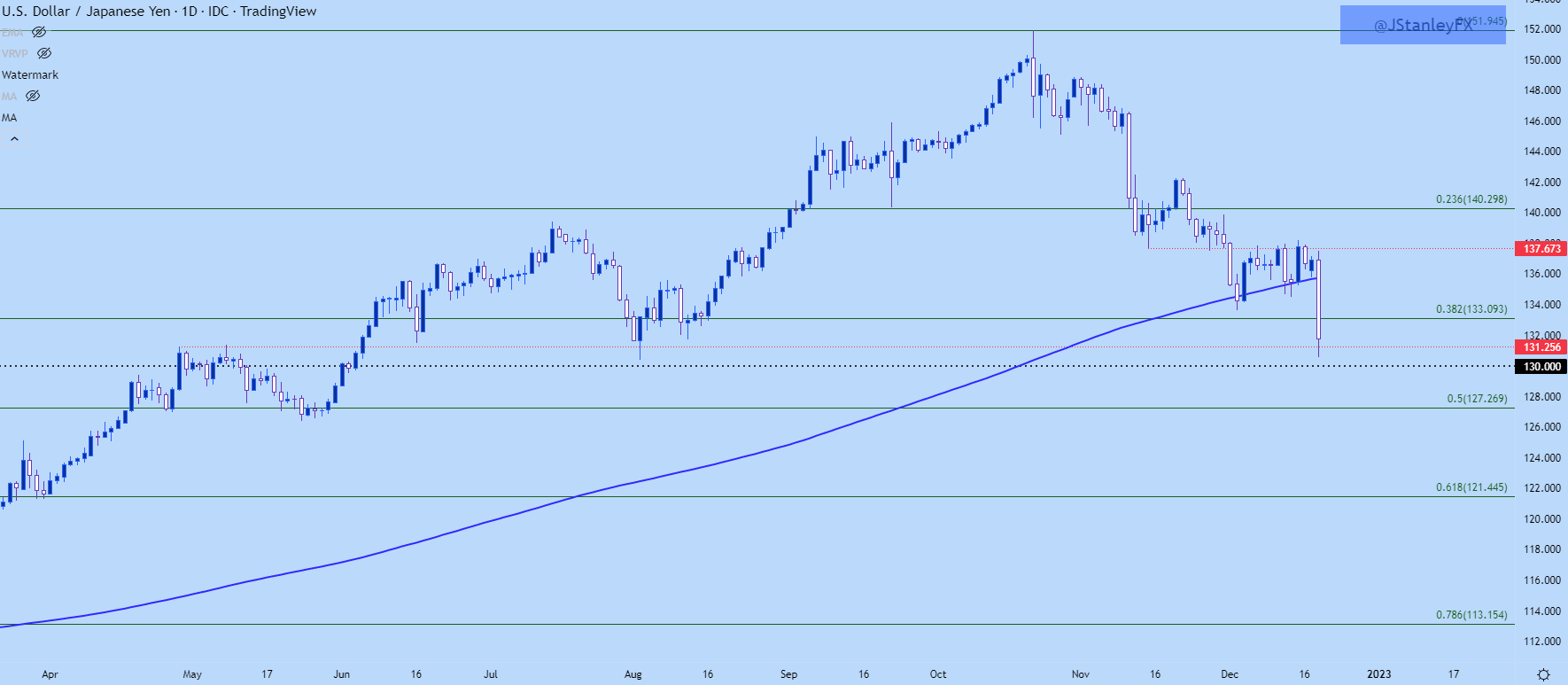Click the 152.000 value on price scale
This screenshot has width=1568, height=685.
1541,29
